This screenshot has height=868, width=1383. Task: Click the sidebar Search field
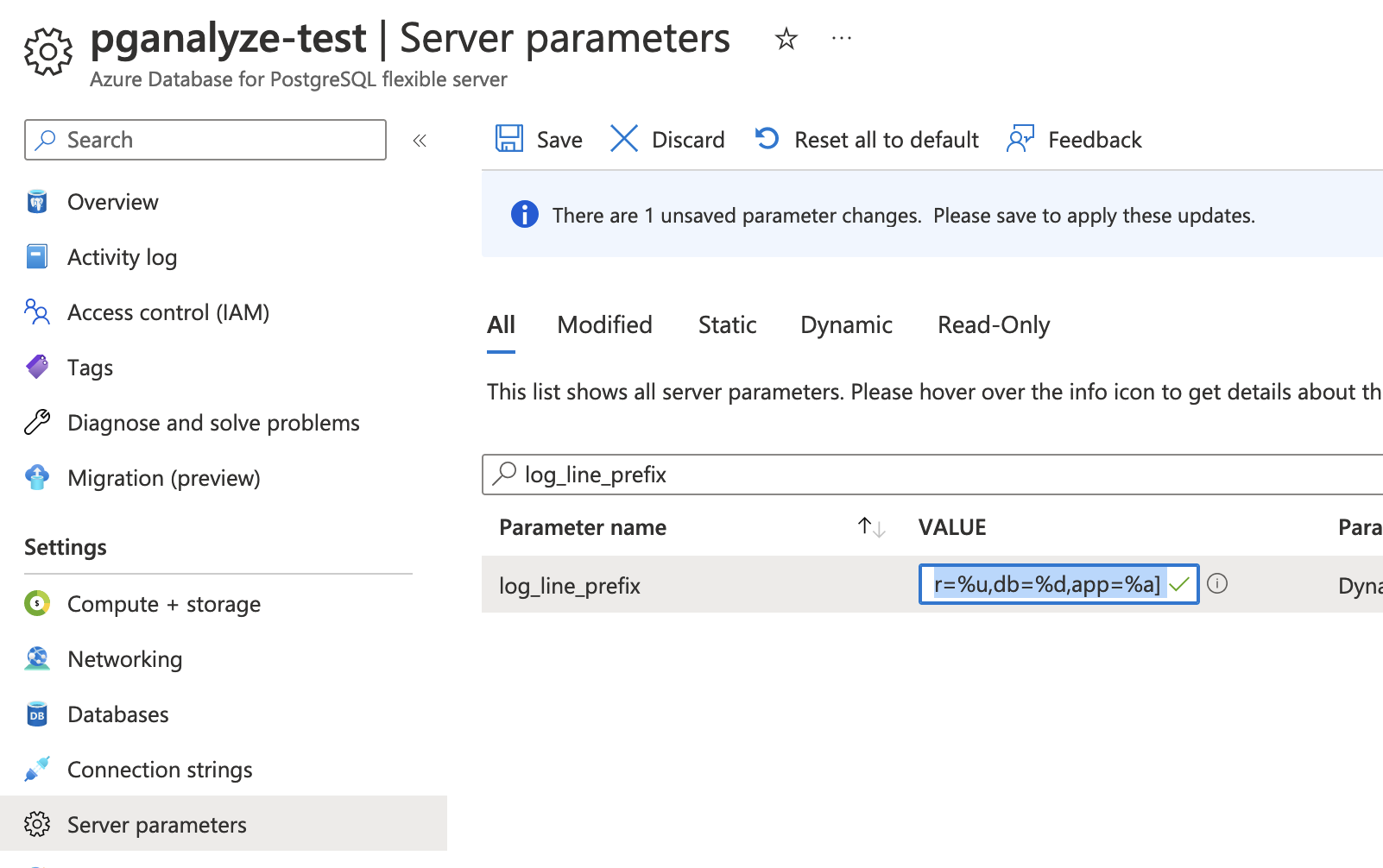click(205, 140)
